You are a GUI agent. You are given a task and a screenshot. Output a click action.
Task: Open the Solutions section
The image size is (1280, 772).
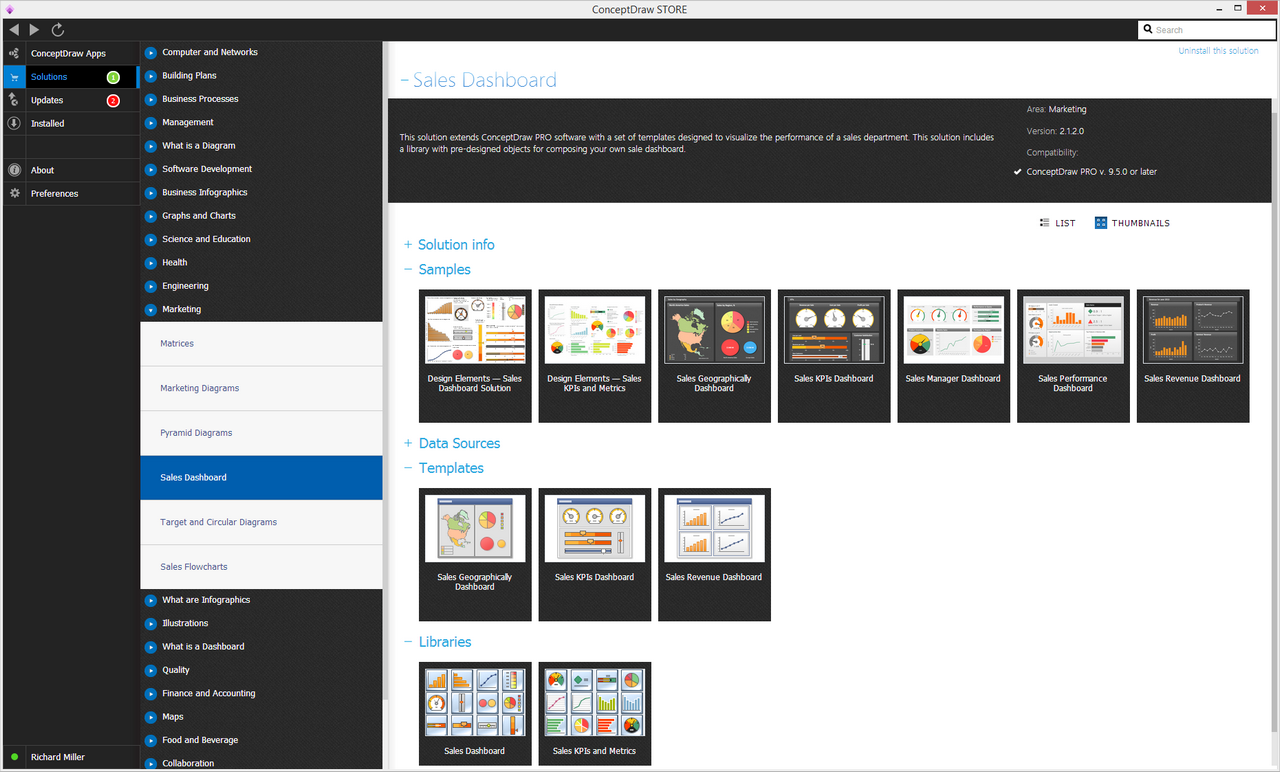coord(70,77)
